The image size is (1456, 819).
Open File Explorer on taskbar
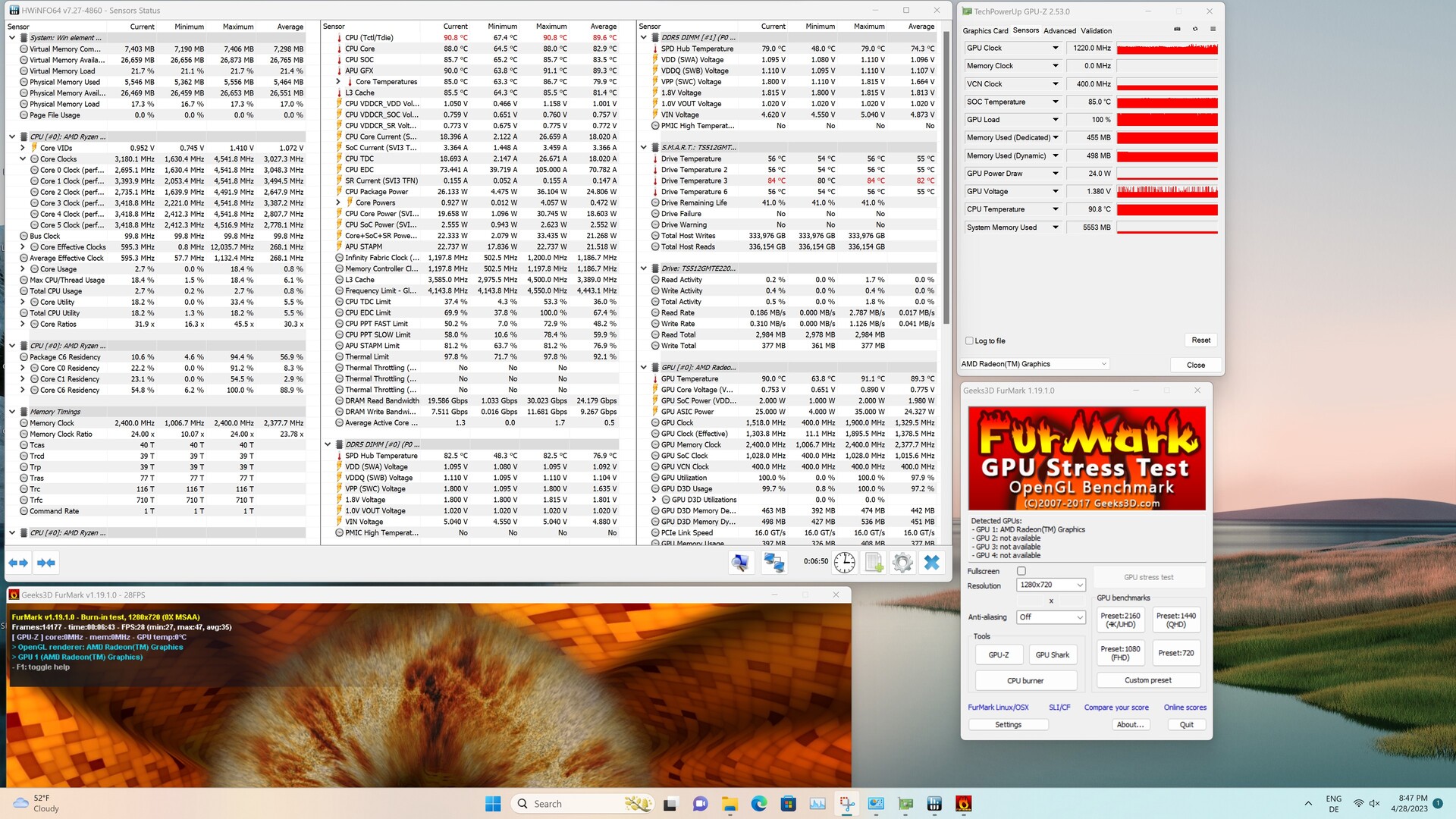point(730,804)
